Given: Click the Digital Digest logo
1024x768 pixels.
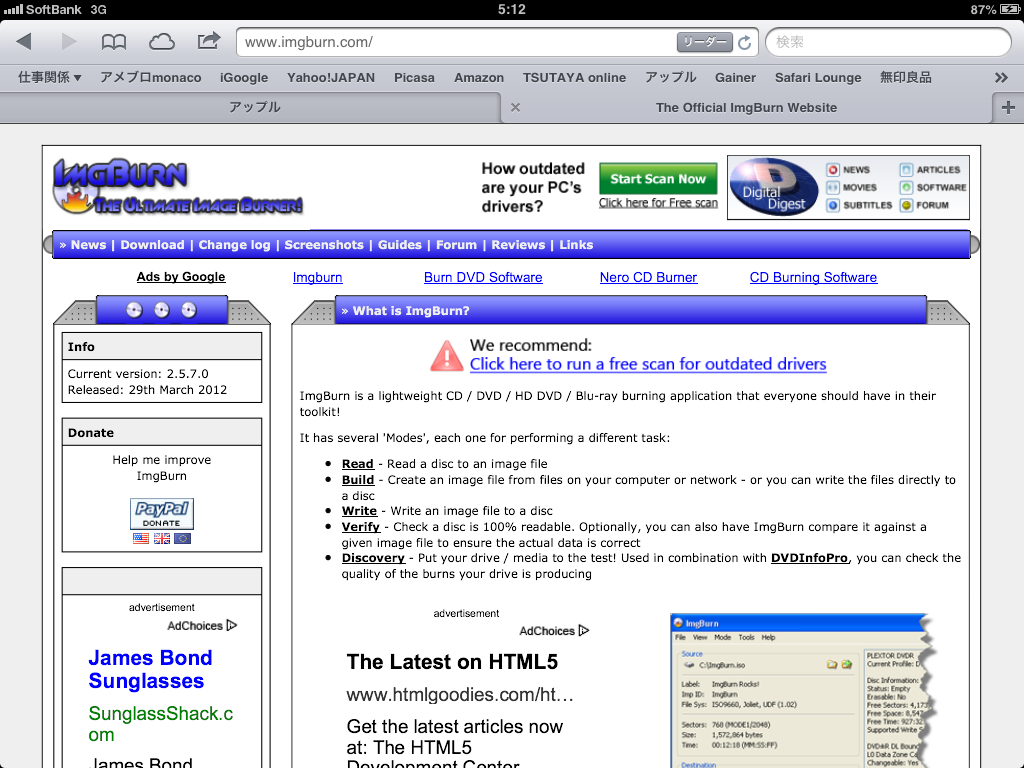Looking at the screenshot, I should pyautogui.click(x=773, y=187).
